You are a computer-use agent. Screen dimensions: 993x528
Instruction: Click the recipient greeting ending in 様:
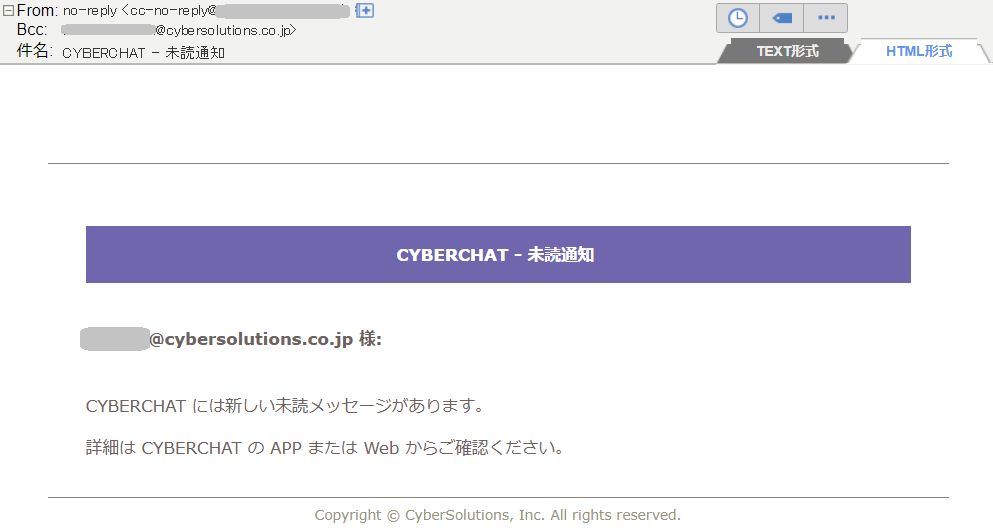(x=231, y=339)
